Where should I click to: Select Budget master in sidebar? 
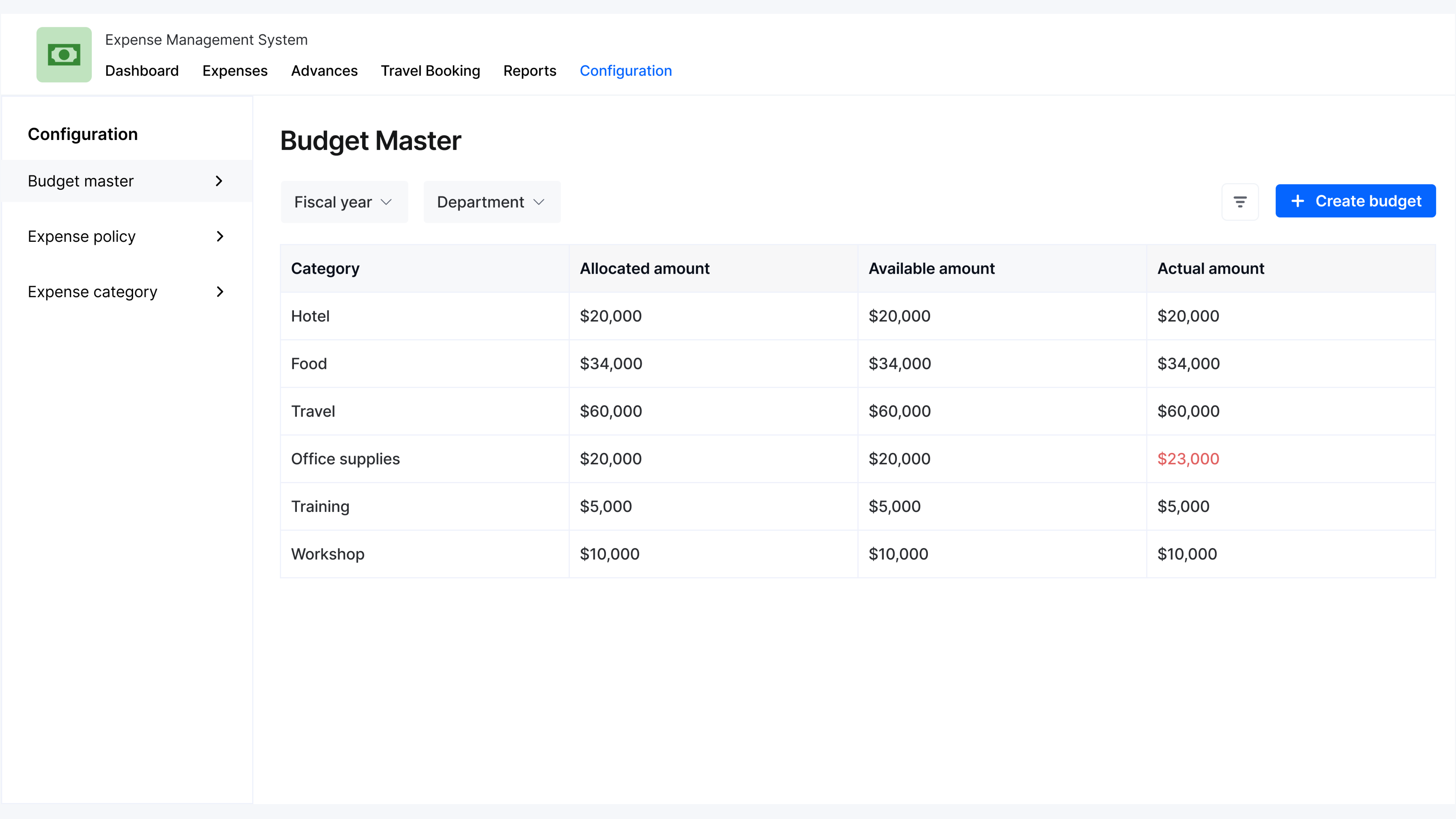point(127,181)
